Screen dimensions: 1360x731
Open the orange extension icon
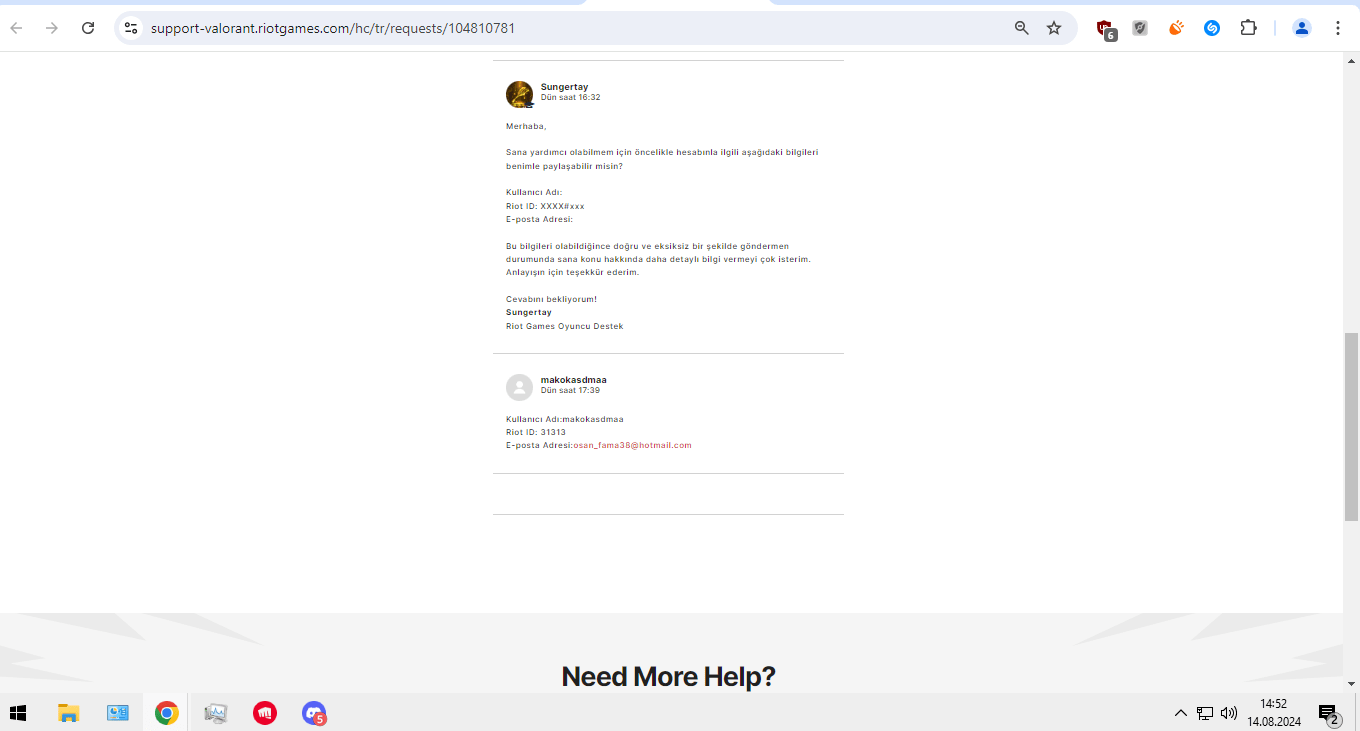[1176, 28]
